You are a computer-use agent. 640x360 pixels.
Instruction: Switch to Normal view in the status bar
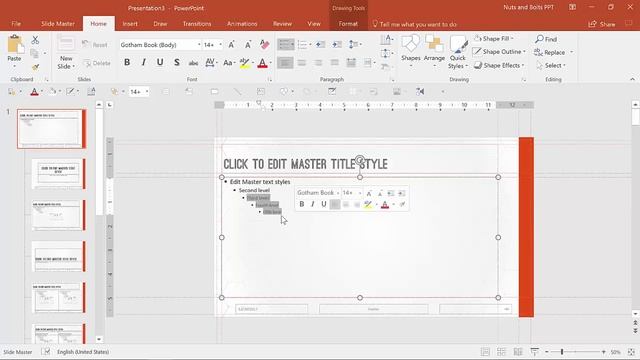tap(485, 352)
